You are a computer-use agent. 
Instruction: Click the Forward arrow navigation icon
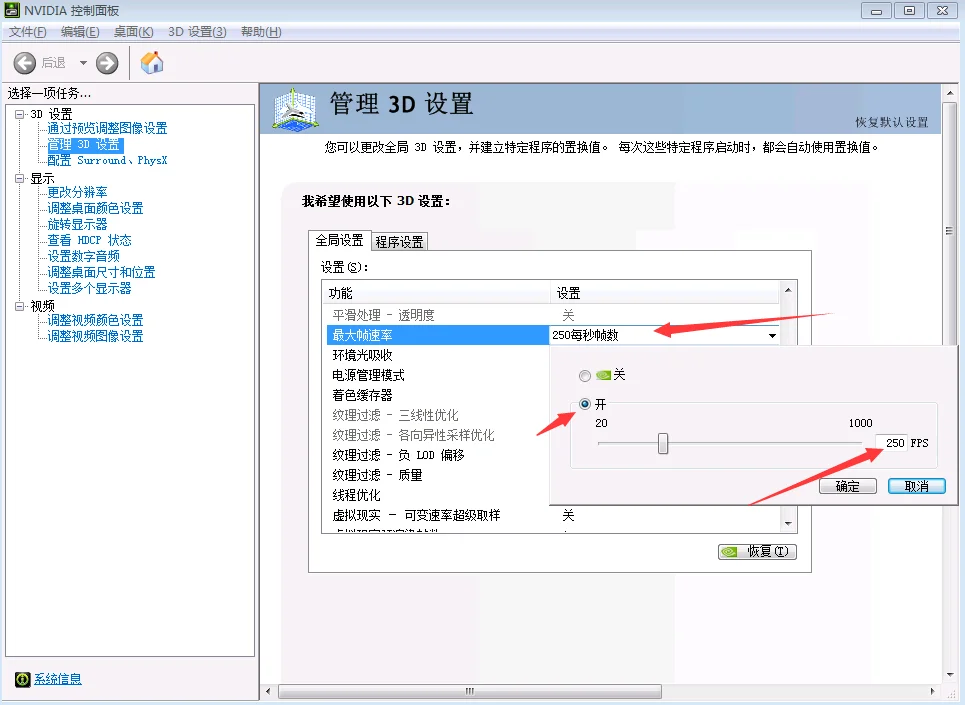pos(107,63)
